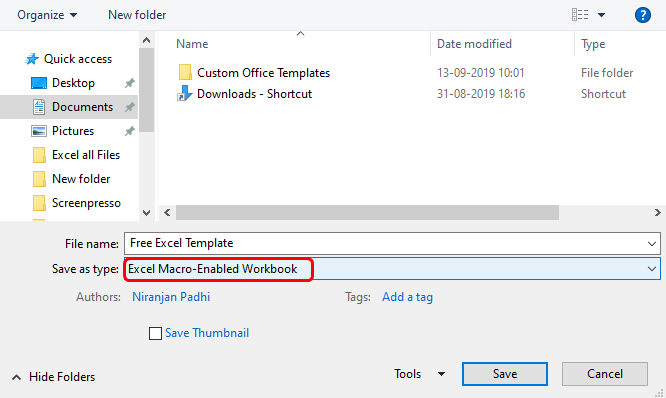Click pin icon beside Pictures
666x398 pixels.
pyautogui.click(x=130, y=131)
